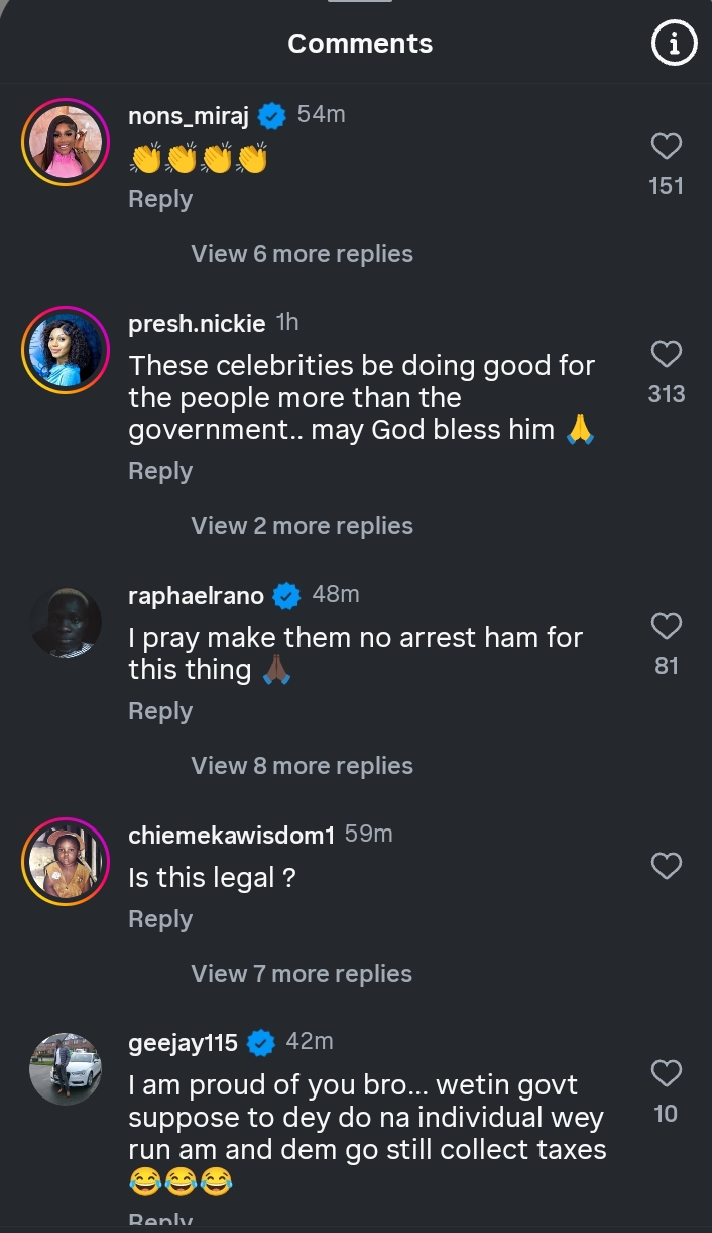The width and height of the screenshot is (712, 1233).
Task: Reply to raphaelrano's comment
Action: (160, 711)
